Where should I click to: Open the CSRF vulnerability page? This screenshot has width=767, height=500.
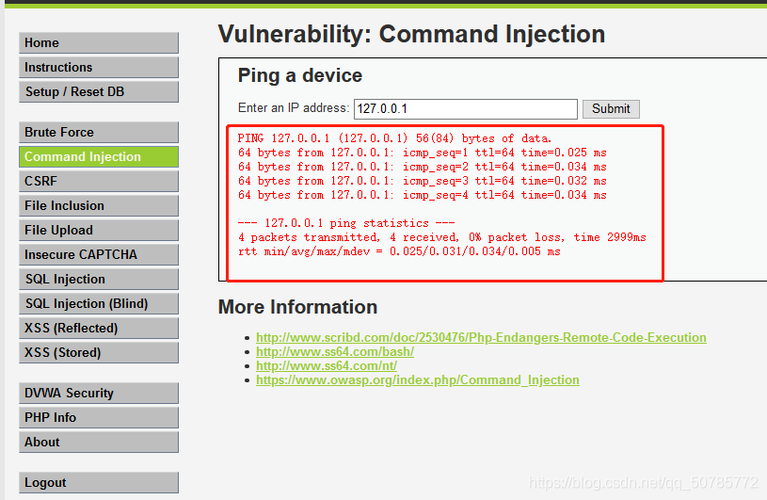tap(99, 182)
